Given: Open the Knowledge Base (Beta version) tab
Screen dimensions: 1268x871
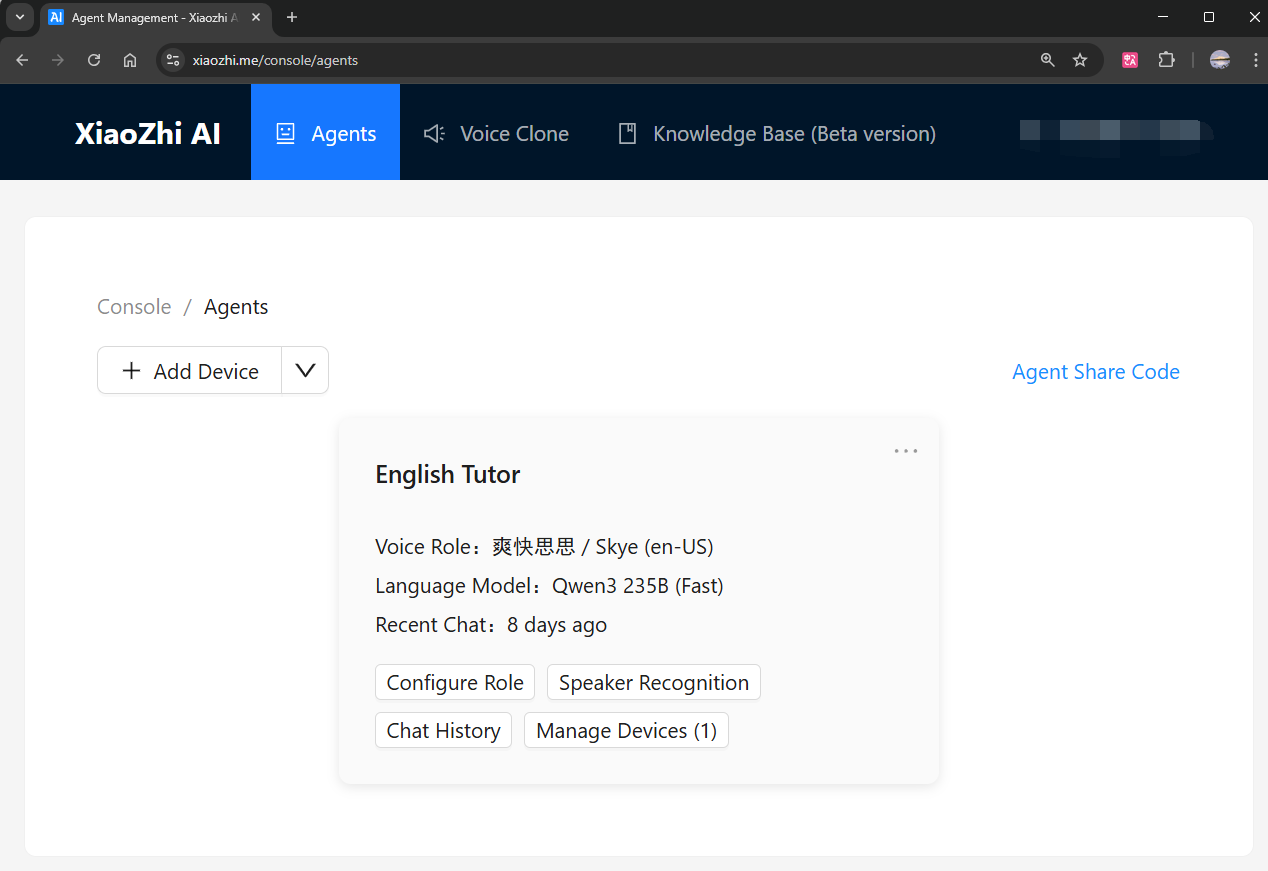Looking at the screenshot, I should pos(777,134).
